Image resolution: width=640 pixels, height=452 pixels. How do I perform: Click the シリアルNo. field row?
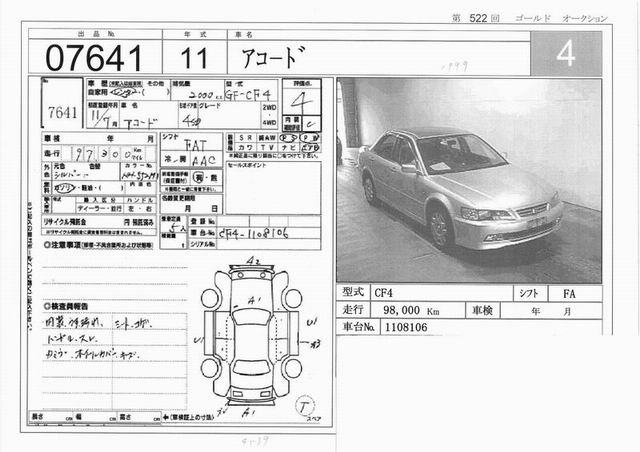coord(255,244)
